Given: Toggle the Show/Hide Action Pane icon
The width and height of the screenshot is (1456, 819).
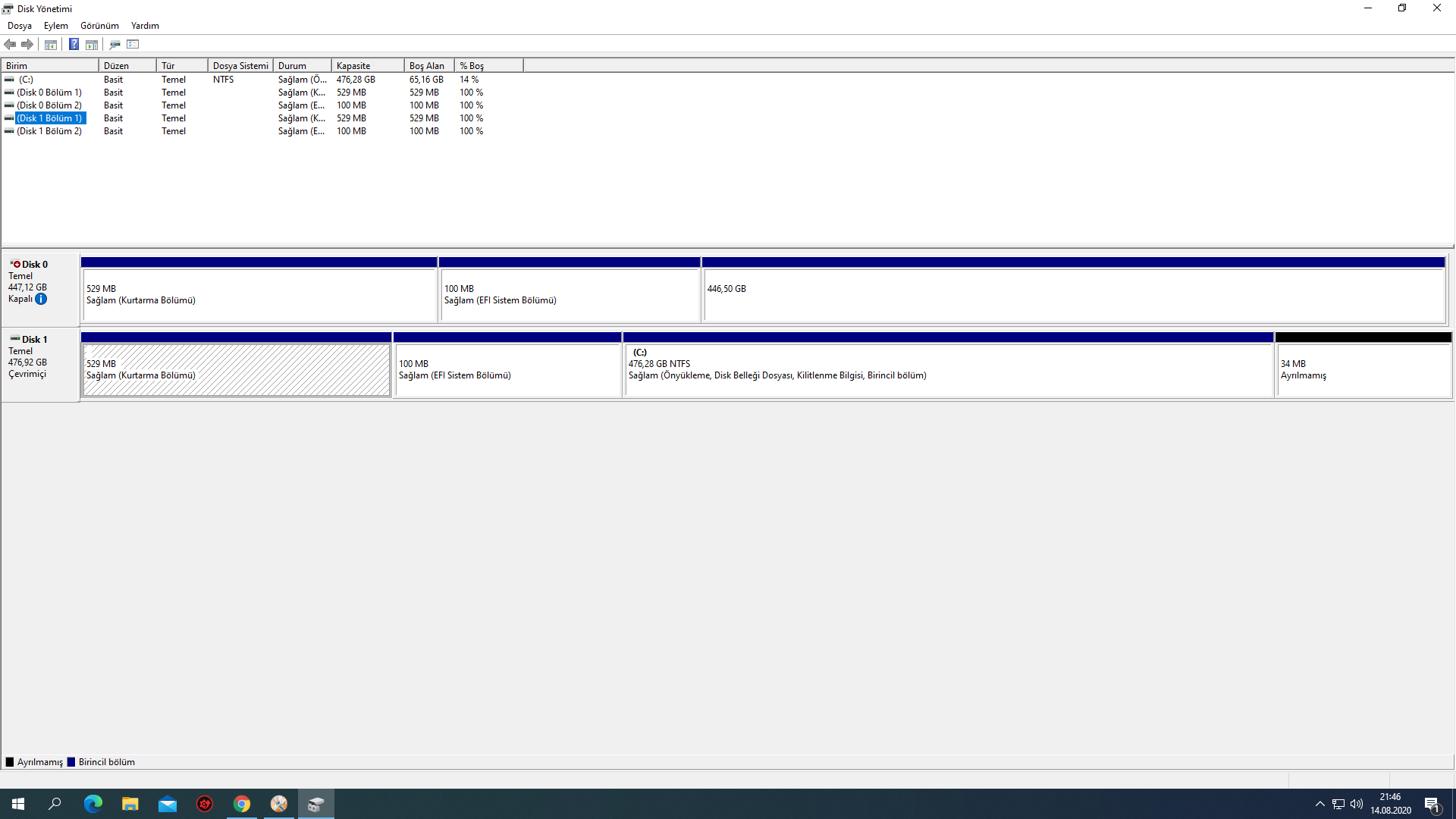Looking at the screenshot, I should (x=92, y=45).
